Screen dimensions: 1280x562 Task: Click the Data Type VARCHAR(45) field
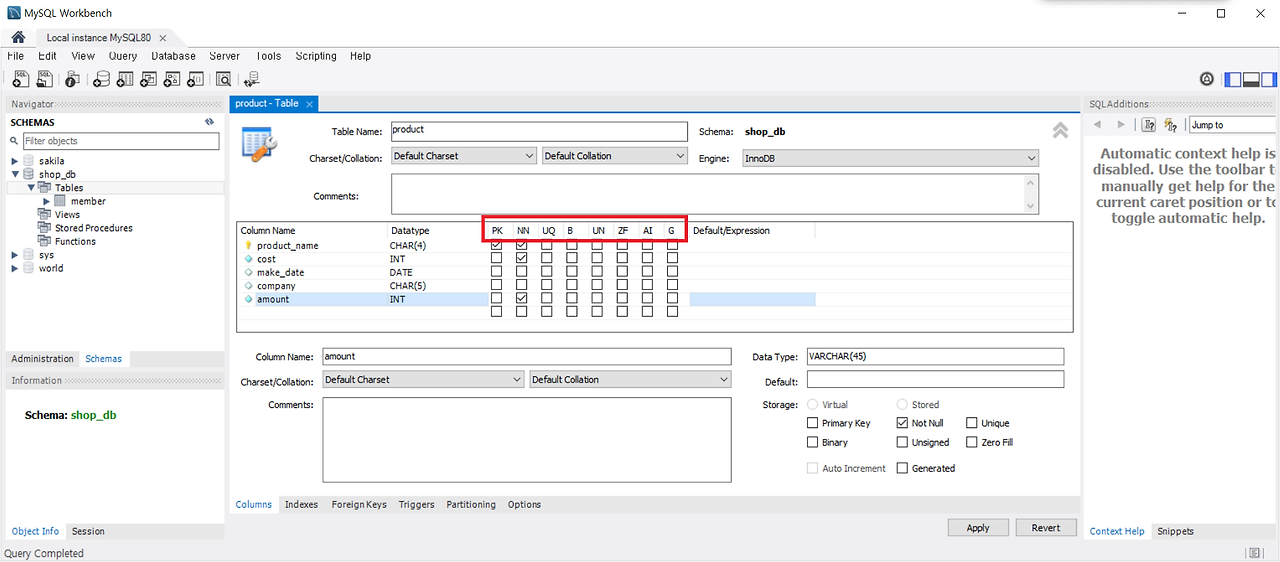[934, 357]
